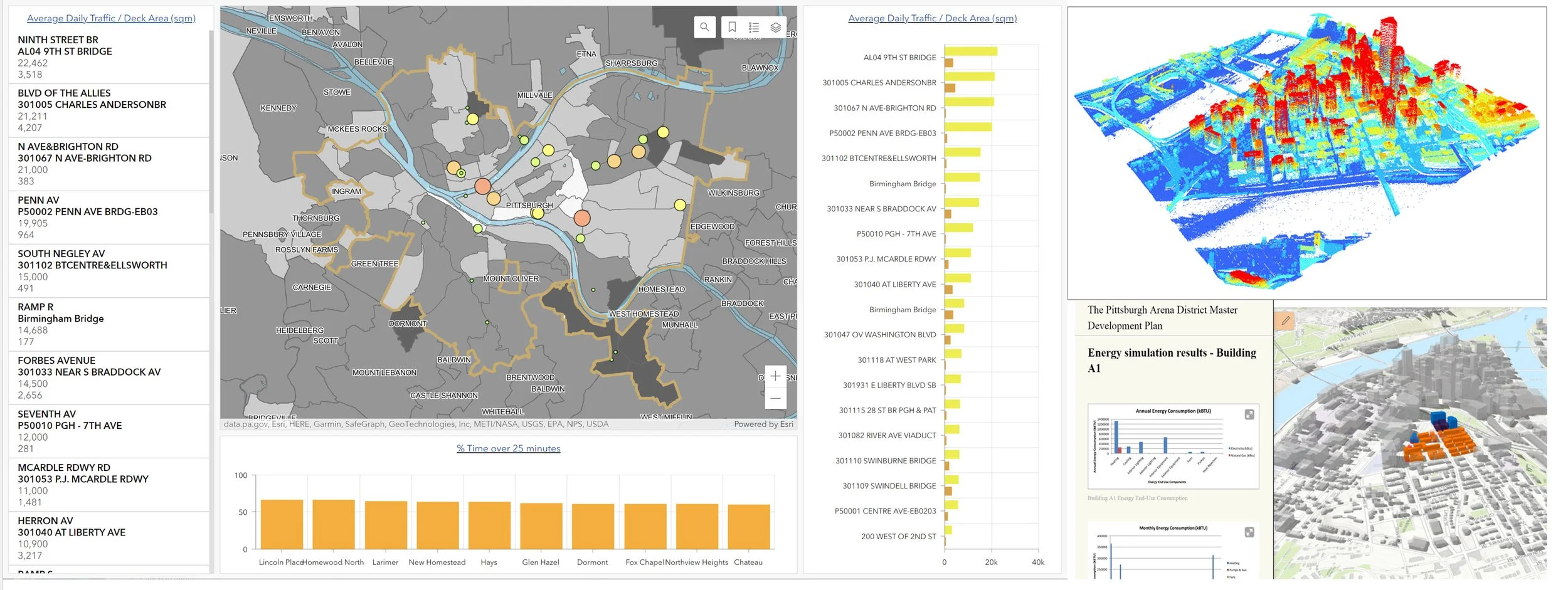Open the map bookmarks panel
The width and height of the screenshot is (1568, 590).
(731, 27)
